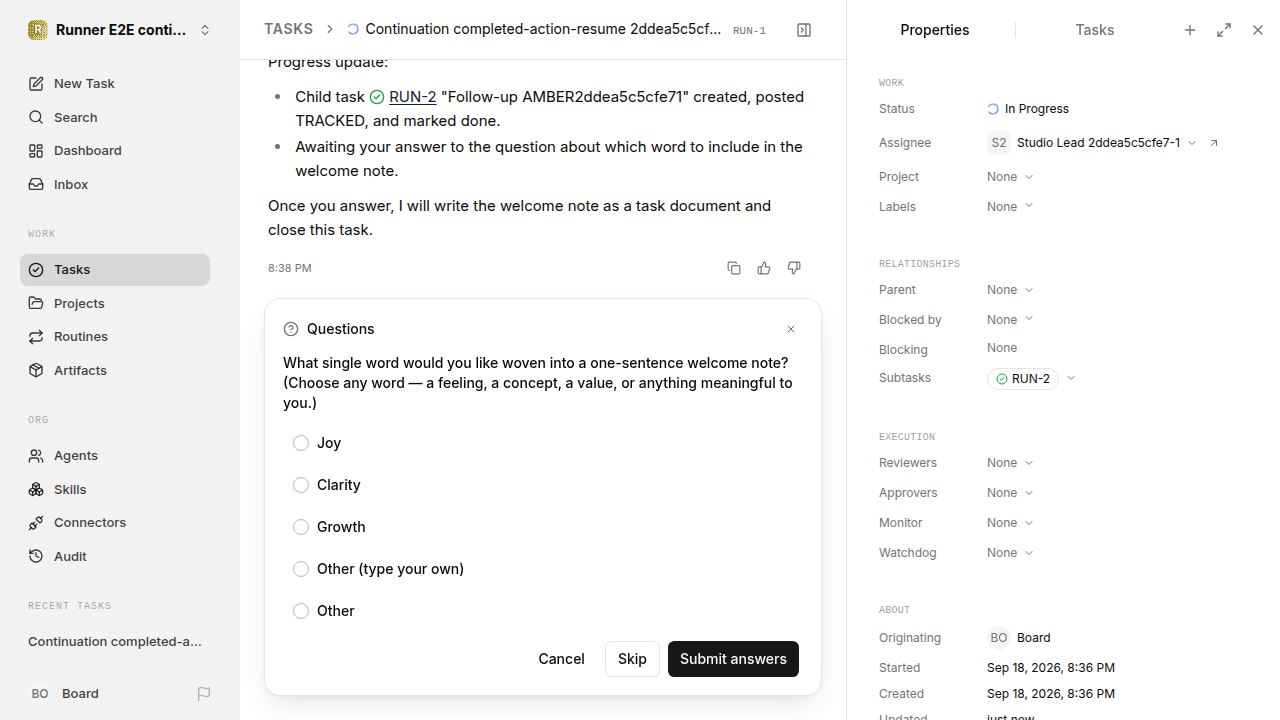Select the Clarity radio option

(x=301, y=485)
